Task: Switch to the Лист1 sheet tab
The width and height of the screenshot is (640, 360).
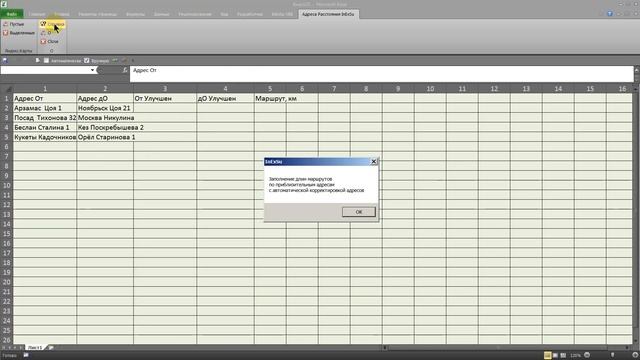Action: pos(35,347)
